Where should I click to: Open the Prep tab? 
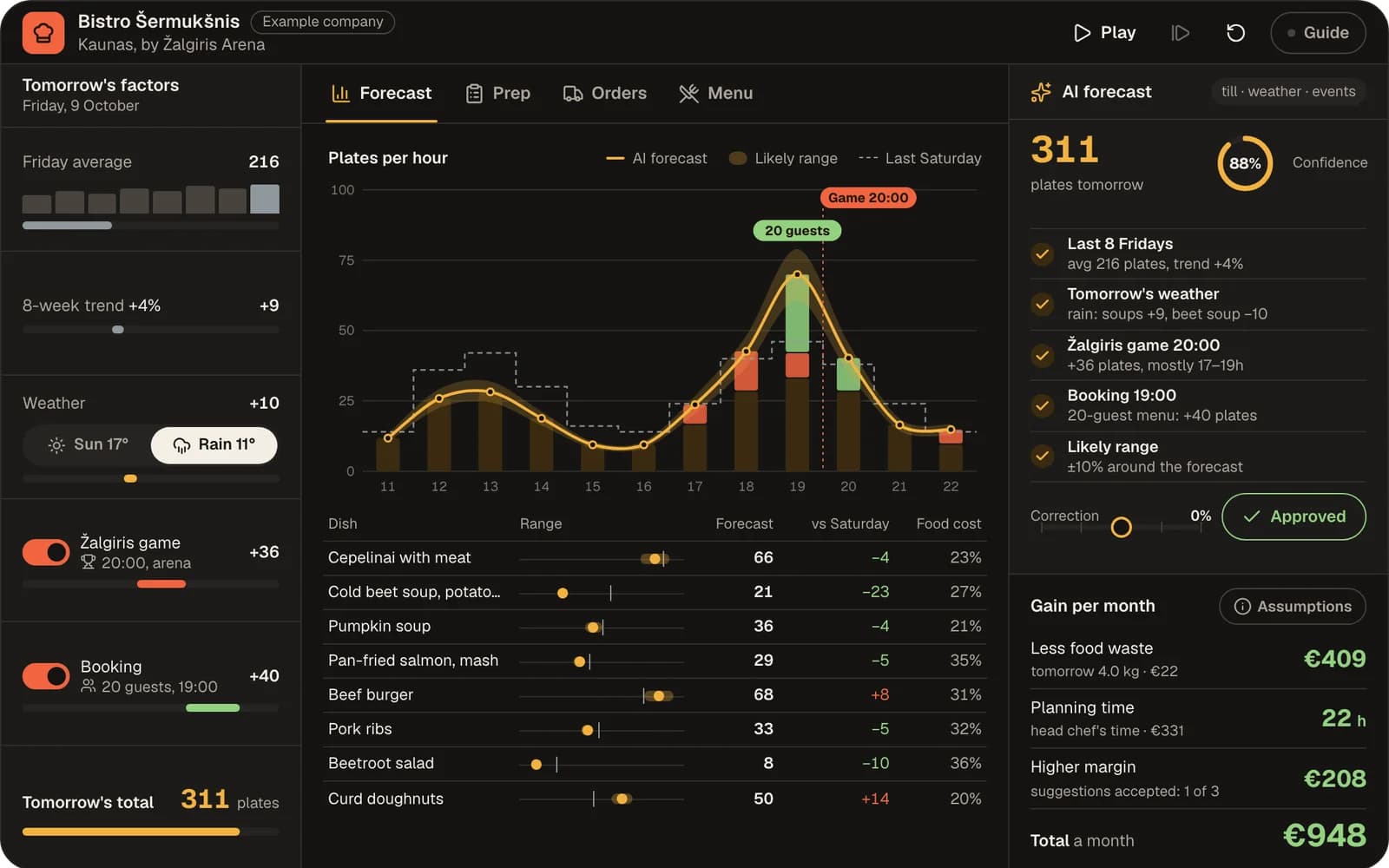pyautogui.click(x=498, y=93)
